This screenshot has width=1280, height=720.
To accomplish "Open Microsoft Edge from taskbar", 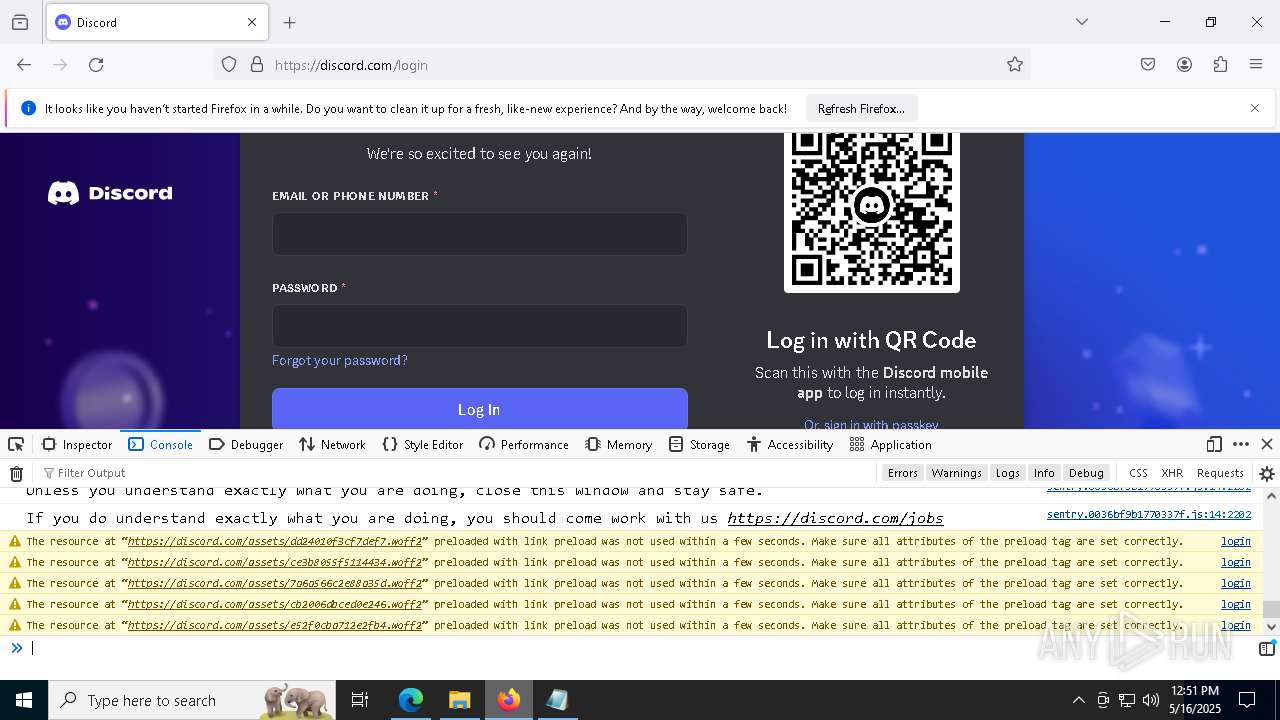I will [x=411, y=700].
